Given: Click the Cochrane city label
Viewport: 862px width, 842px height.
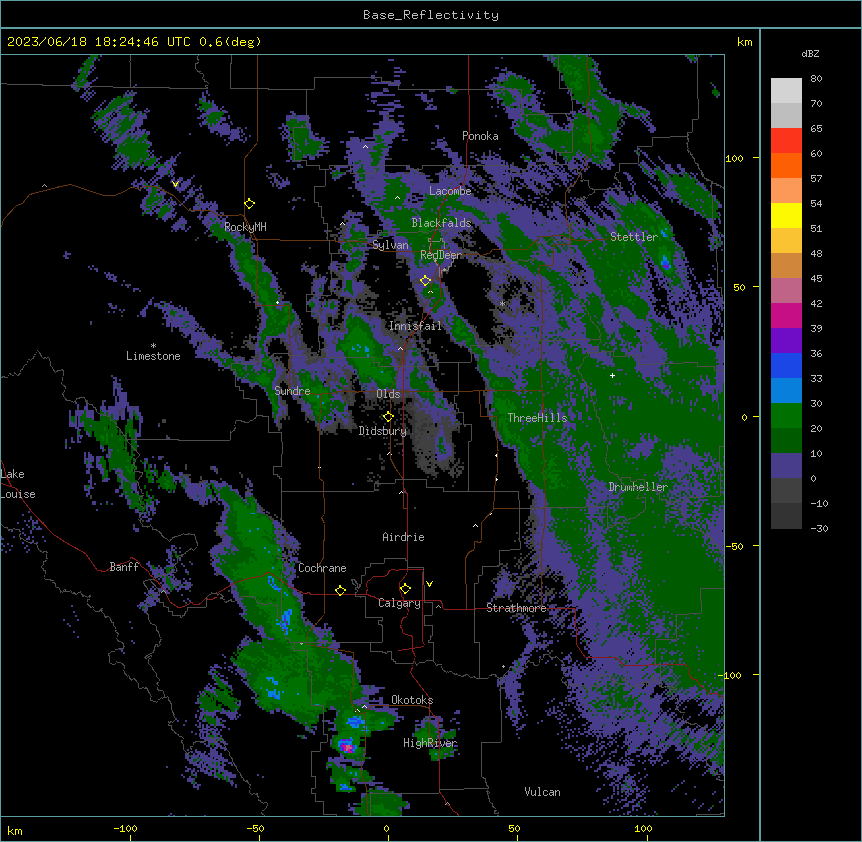Looking at the screenshot, I should point(322,568).
